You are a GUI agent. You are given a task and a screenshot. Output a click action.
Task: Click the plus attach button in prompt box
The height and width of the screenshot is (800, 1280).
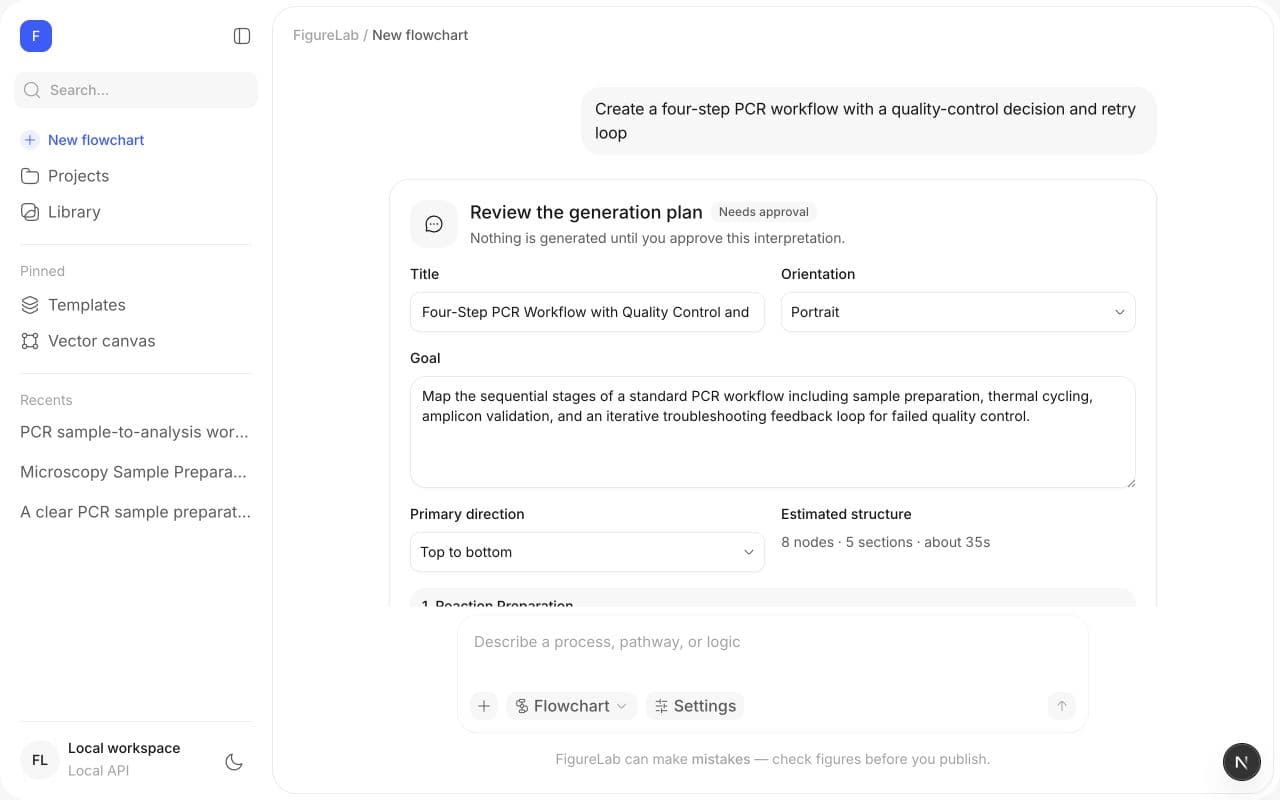click(484, 706)
